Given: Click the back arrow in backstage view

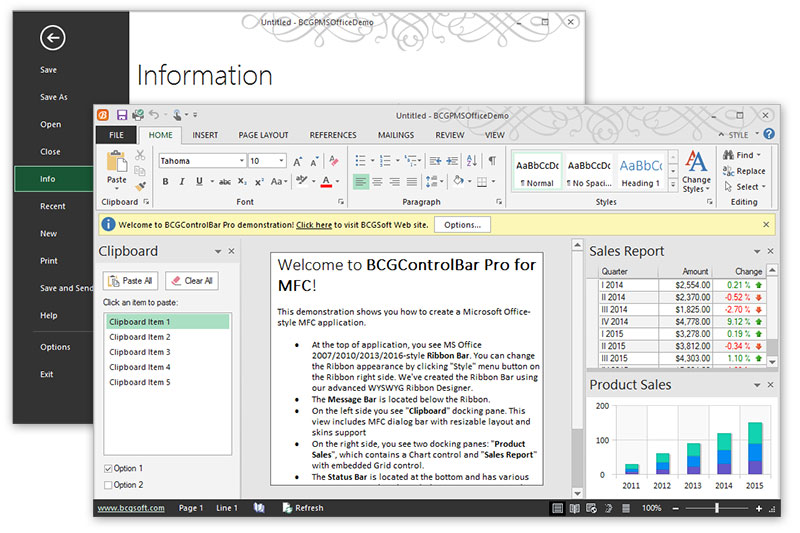Looking at the screenshot, I should point(53,38).
